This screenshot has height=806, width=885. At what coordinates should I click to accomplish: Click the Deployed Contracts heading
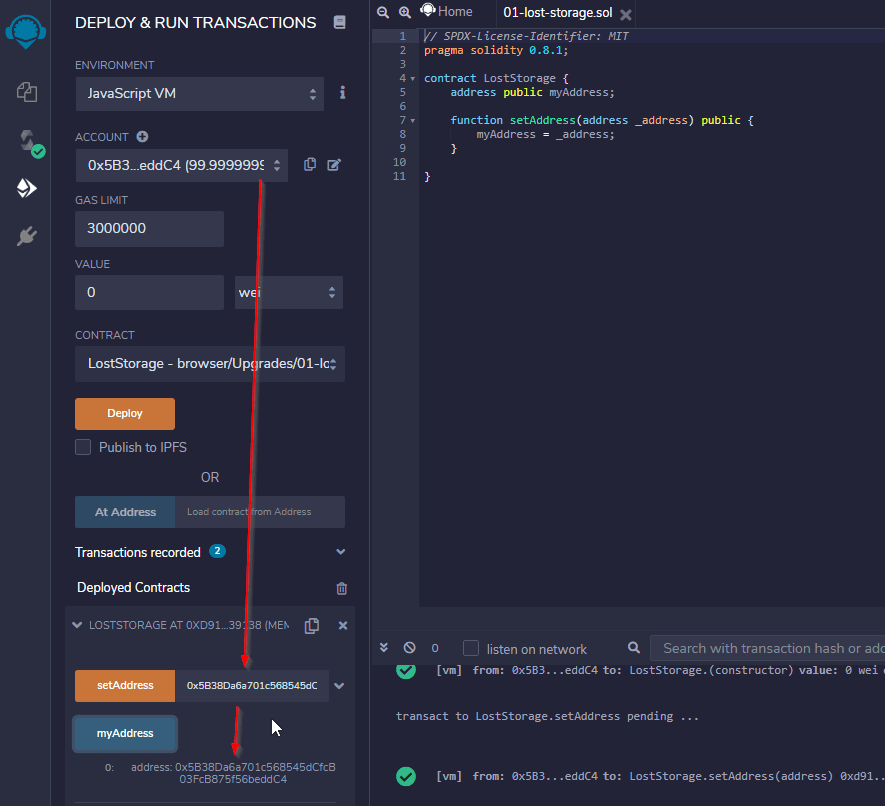(x=133, y=588)
